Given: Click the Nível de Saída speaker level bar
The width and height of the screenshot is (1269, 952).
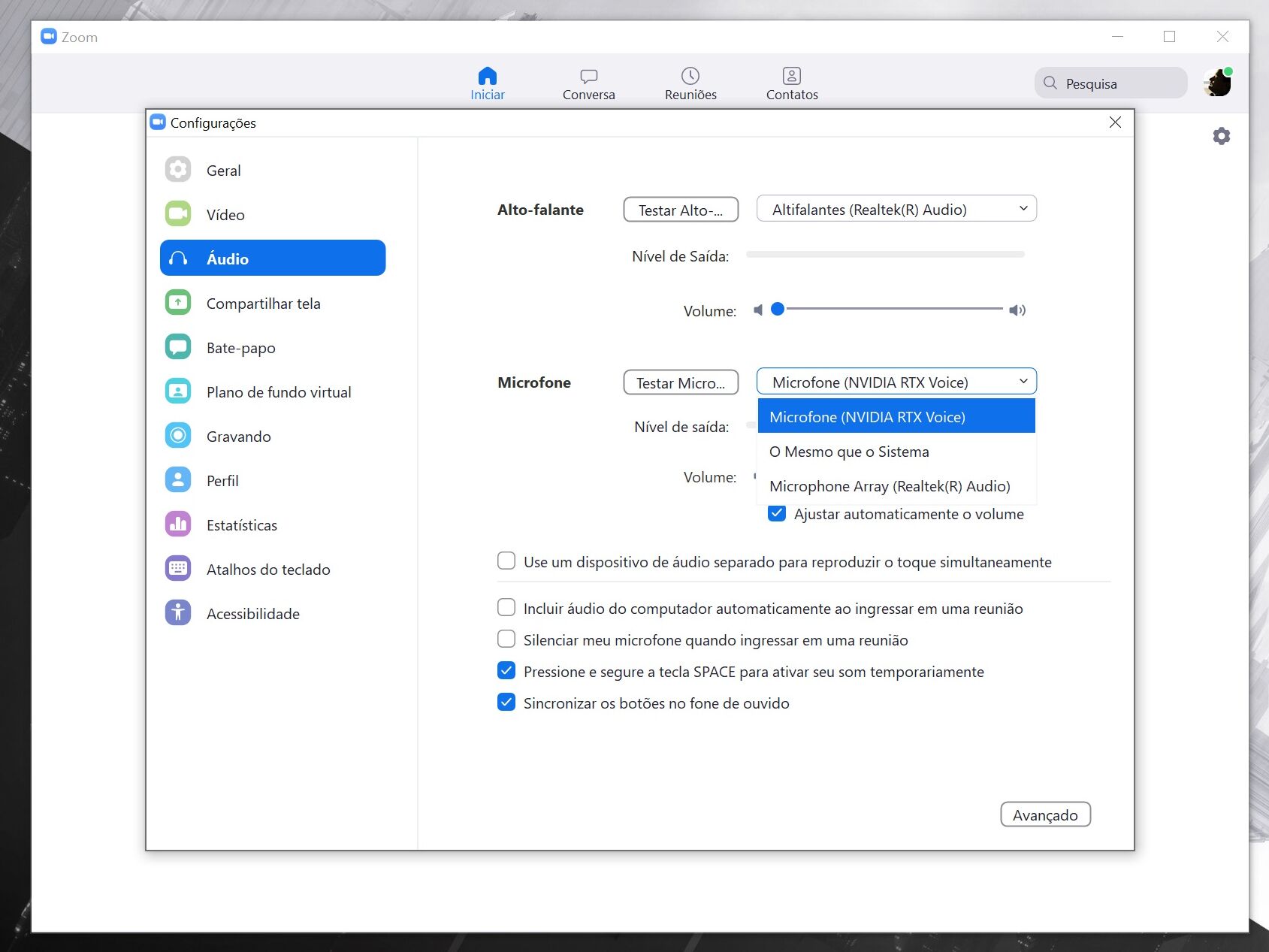Looking at the screenshot, I should click(x=885, y=255).
